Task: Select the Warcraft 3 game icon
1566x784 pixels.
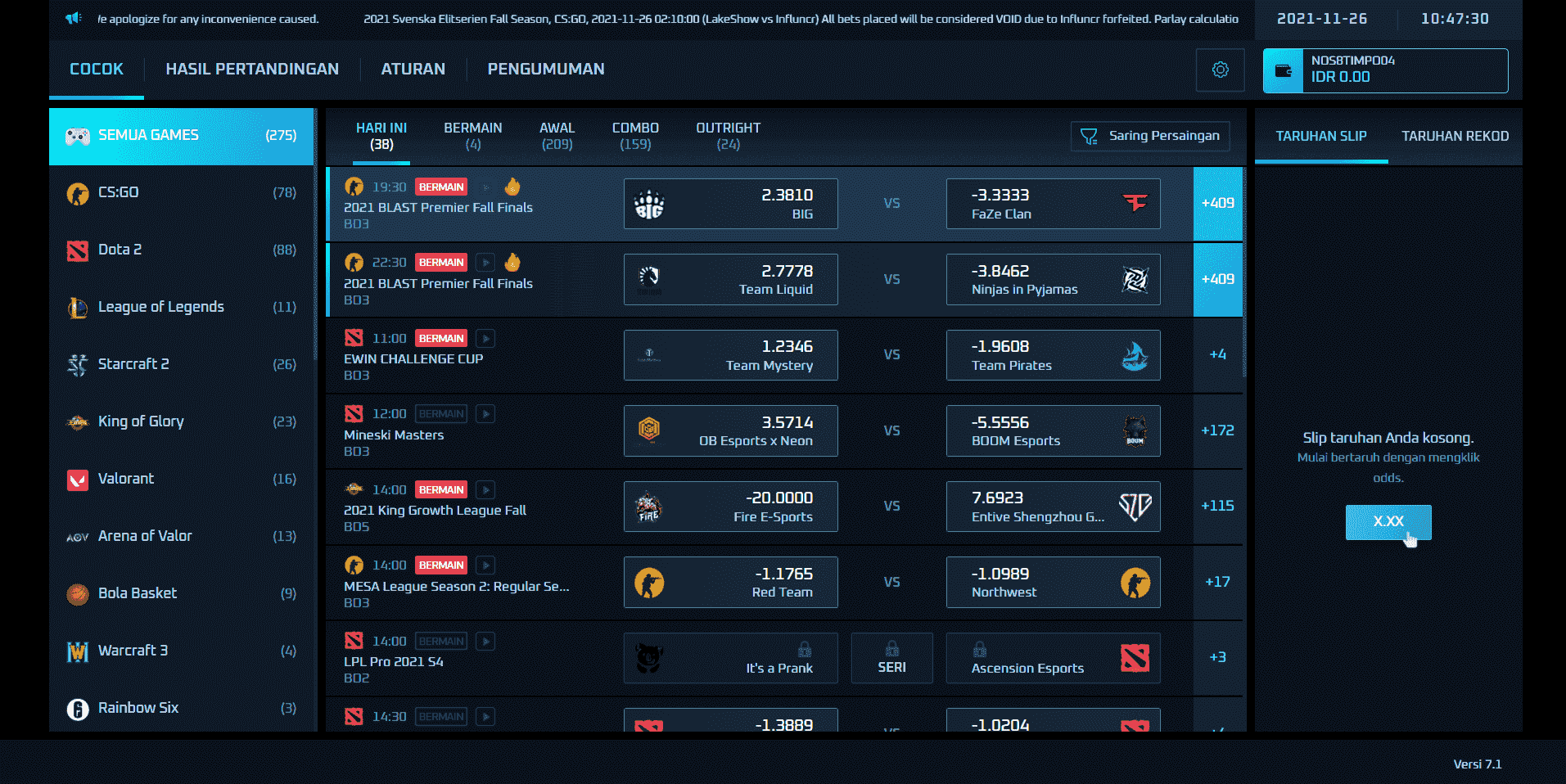Action: click(x=78, y=651)
